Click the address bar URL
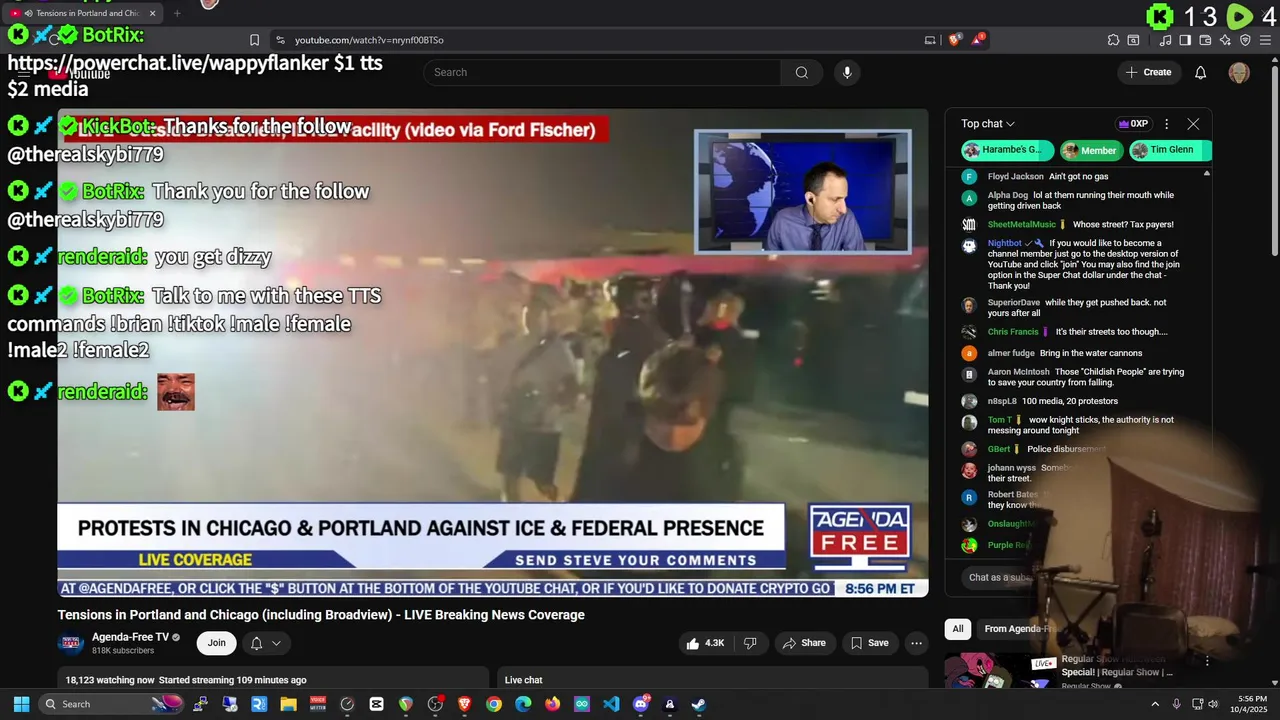 (x=369, y=40)
